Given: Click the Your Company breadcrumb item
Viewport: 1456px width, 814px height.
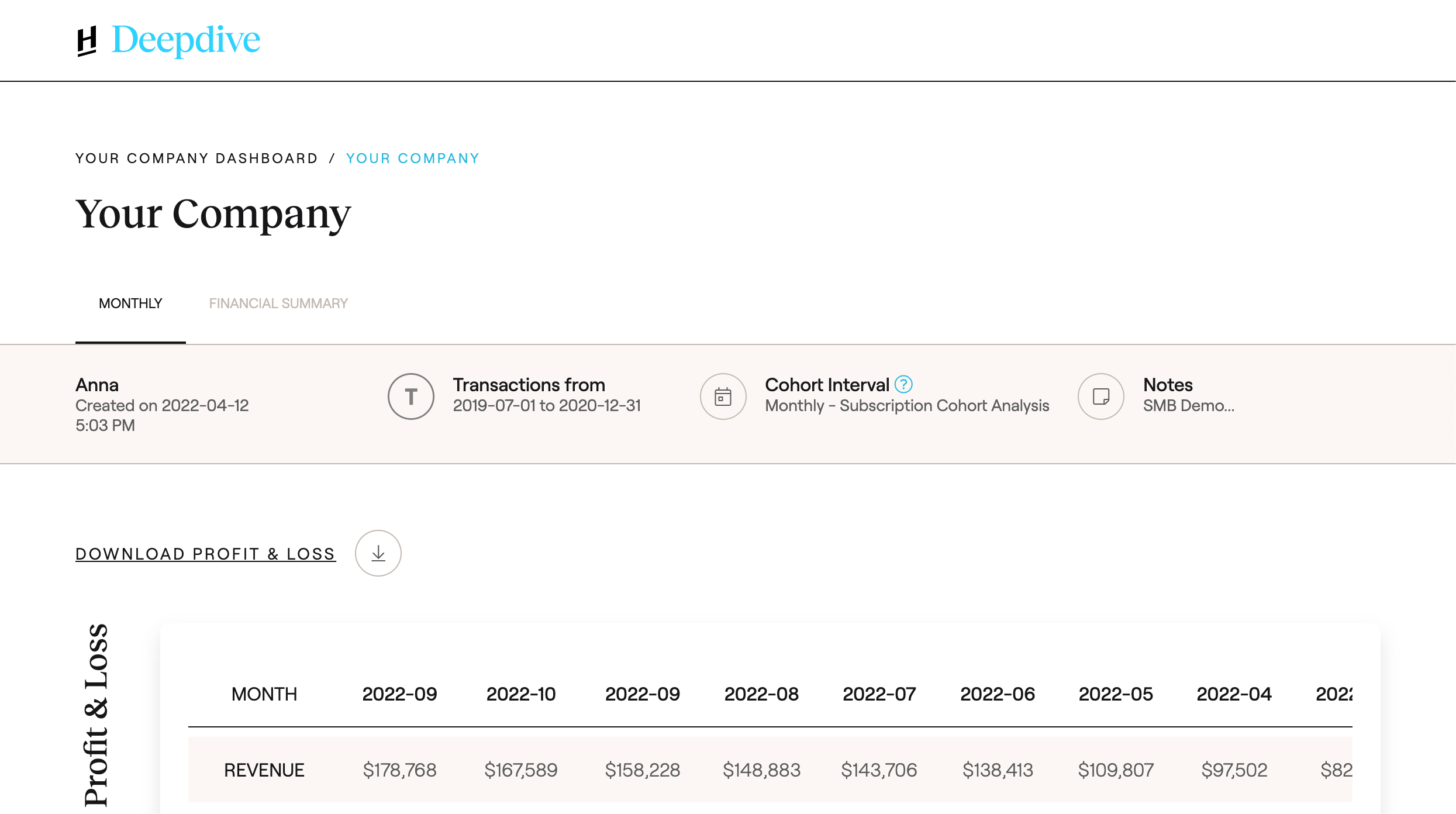Looking at the screenshot, I should coord(412,158).
